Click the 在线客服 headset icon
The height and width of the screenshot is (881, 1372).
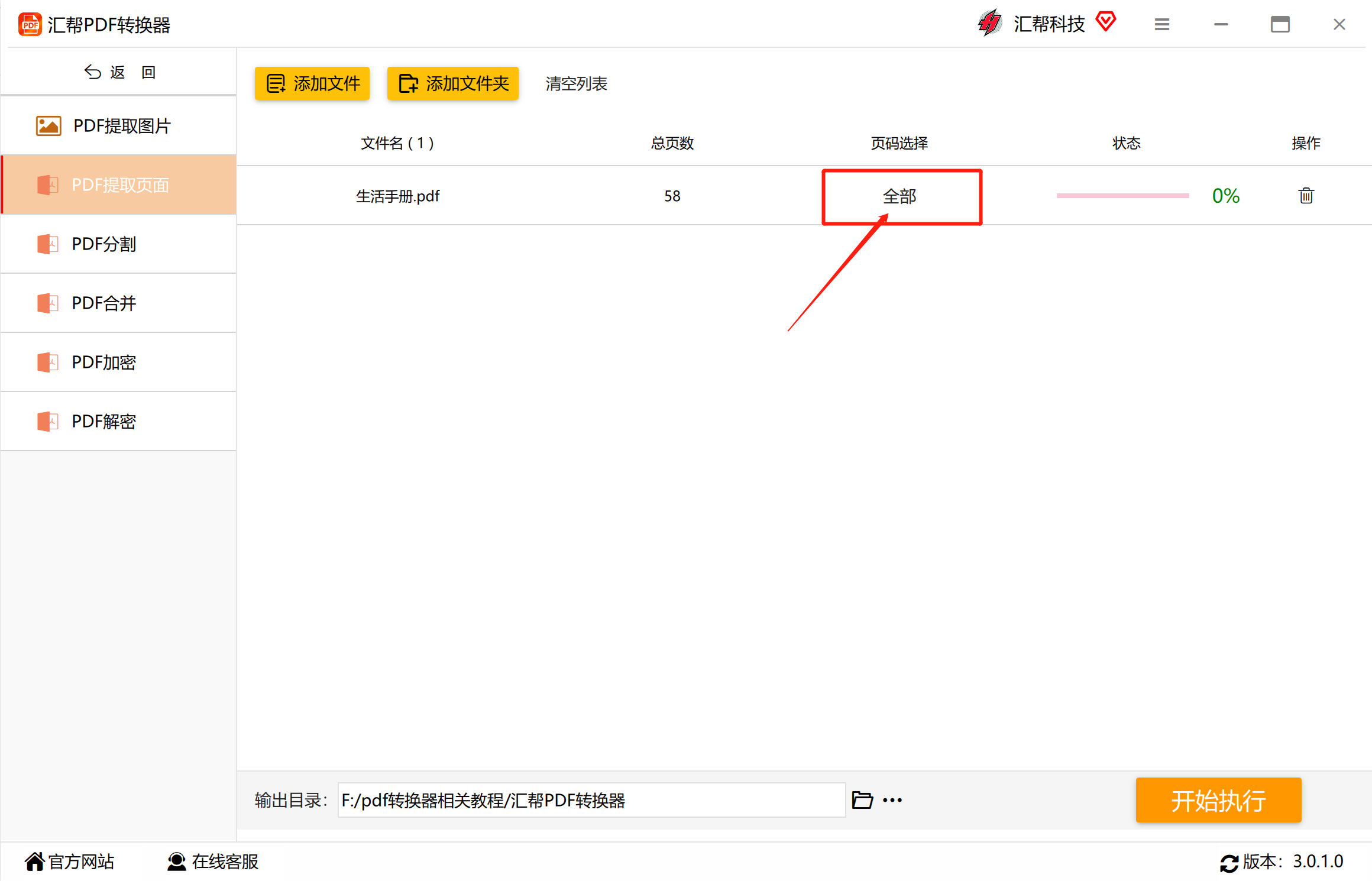click(176, 861)
